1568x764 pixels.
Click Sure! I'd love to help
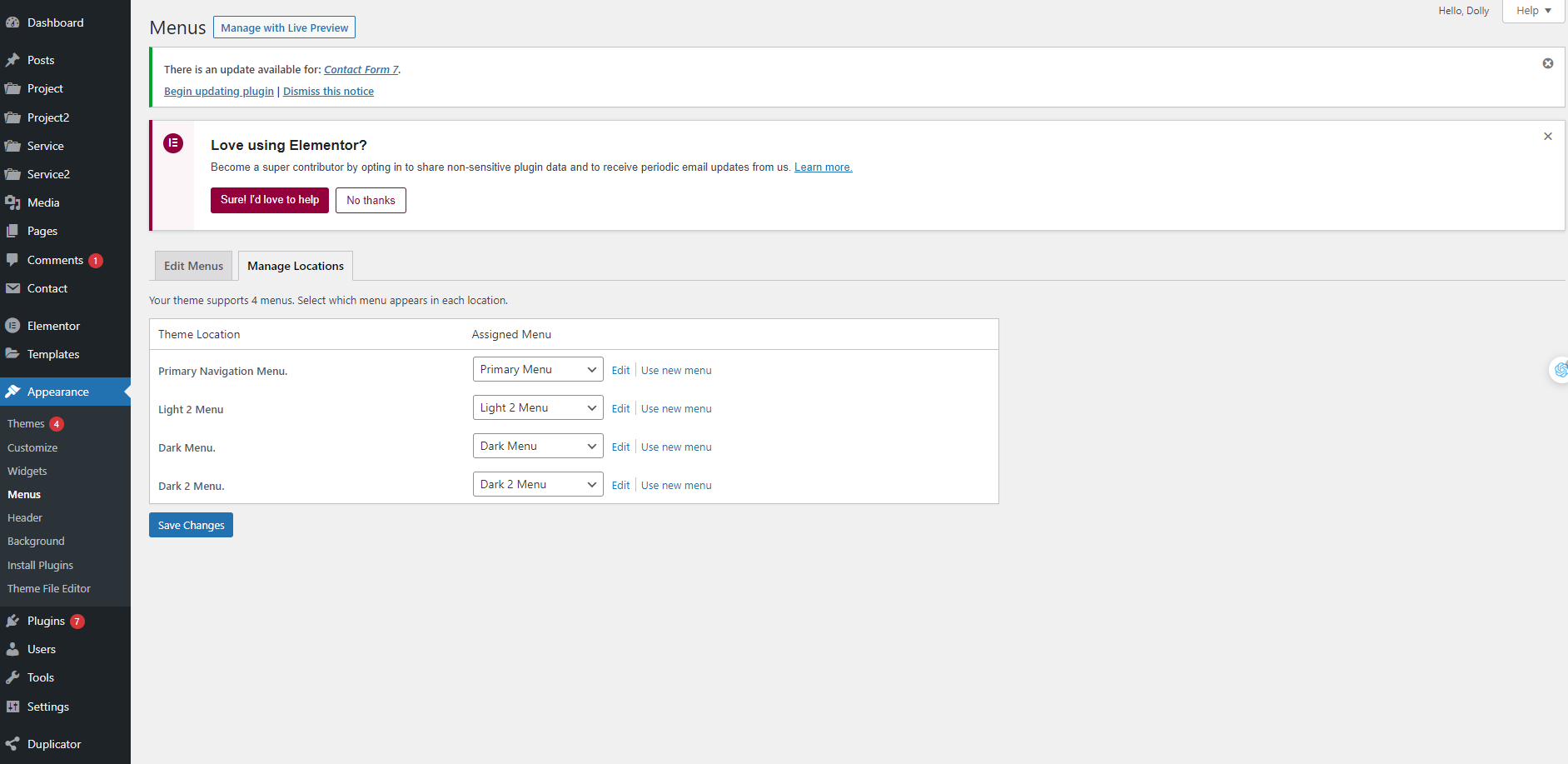tap(270, 200)
